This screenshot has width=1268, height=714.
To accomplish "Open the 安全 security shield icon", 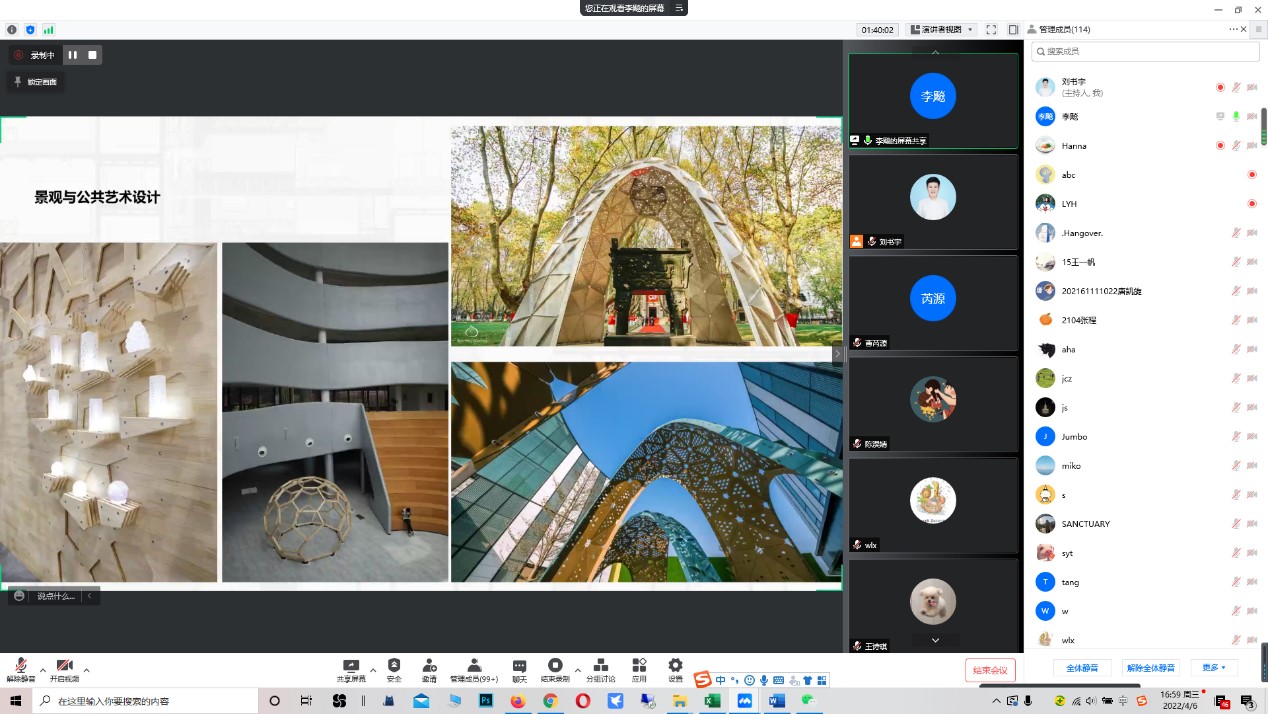I will [394, 666].
